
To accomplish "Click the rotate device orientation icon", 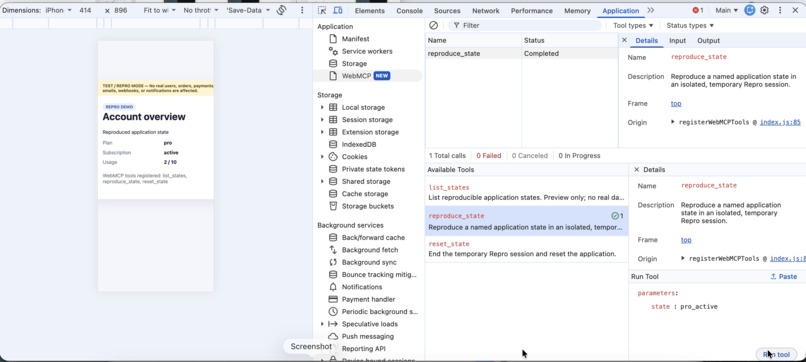I will coord(281,10).
